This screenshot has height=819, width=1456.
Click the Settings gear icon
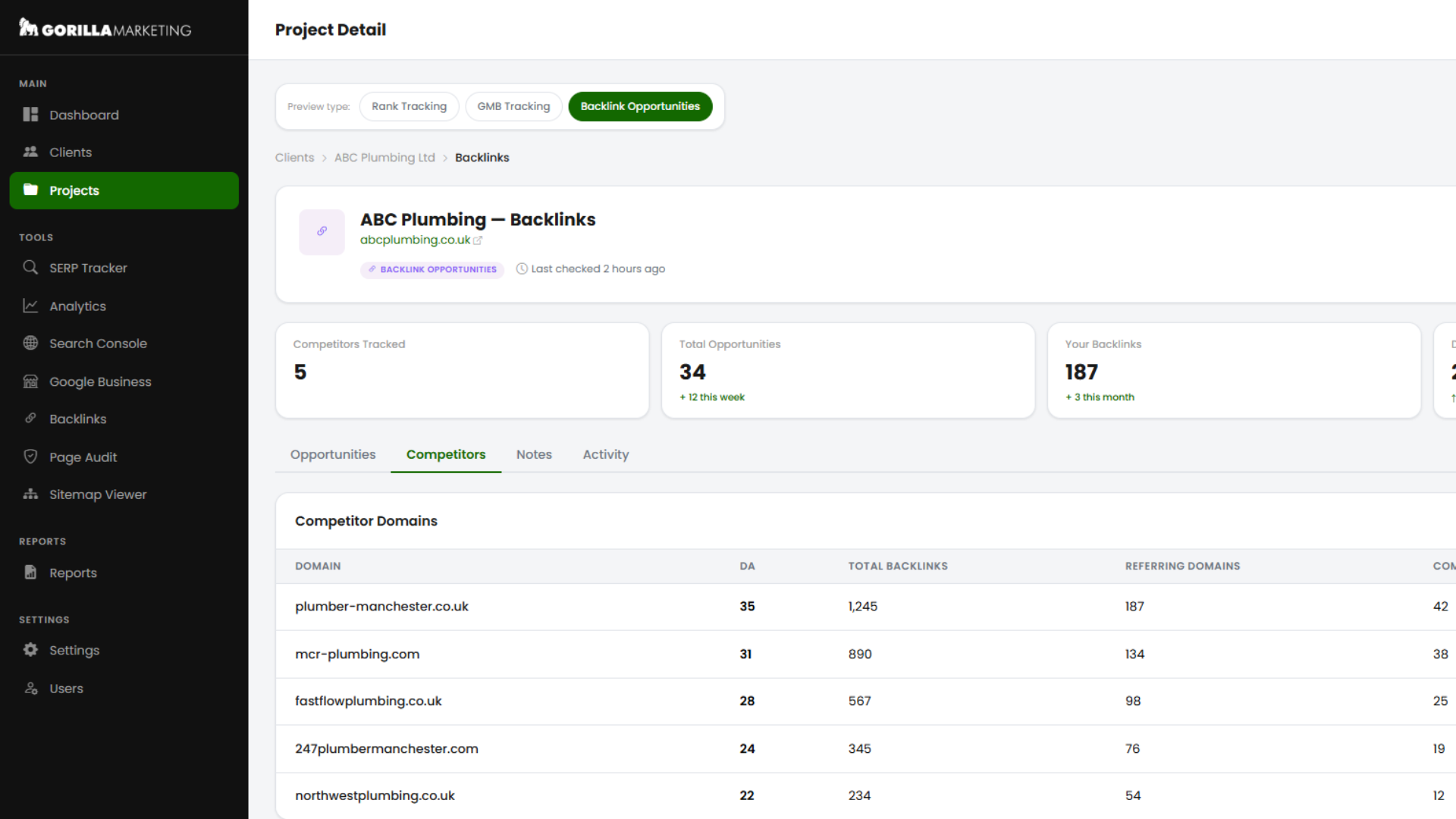[x=30, y=650]
